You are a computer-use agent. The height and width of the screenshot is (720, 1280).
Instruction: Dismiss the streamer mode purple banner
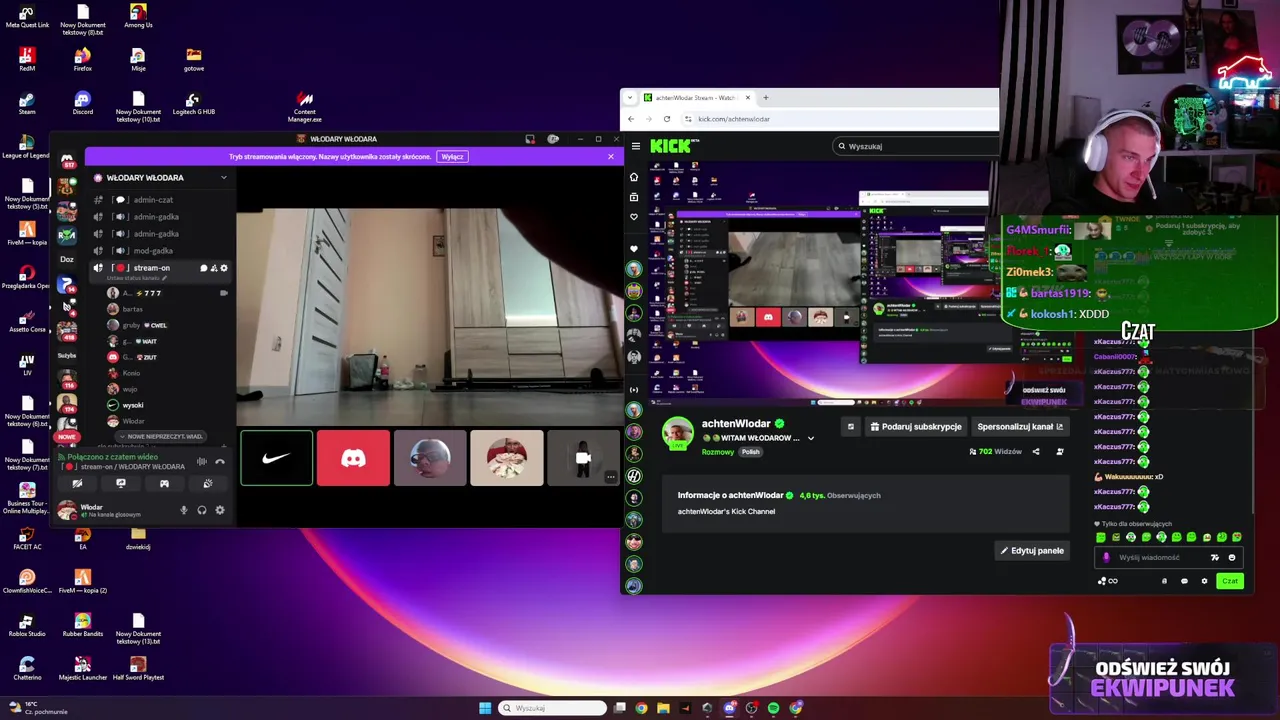610,156
